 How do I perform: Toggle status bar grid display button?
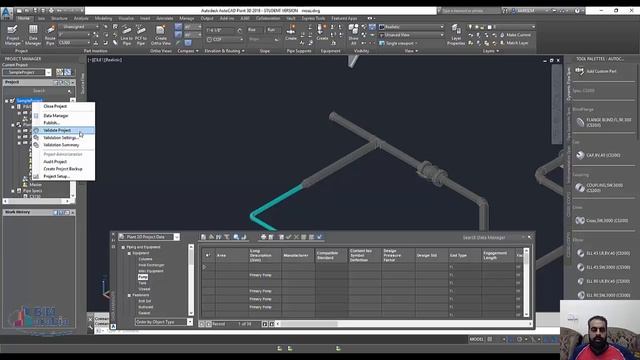490,339
